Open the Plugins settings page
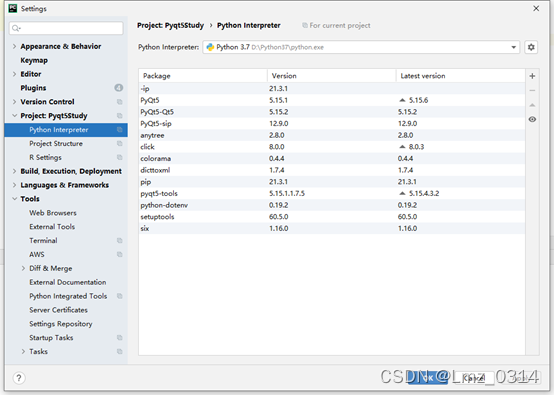 [33, 88]
